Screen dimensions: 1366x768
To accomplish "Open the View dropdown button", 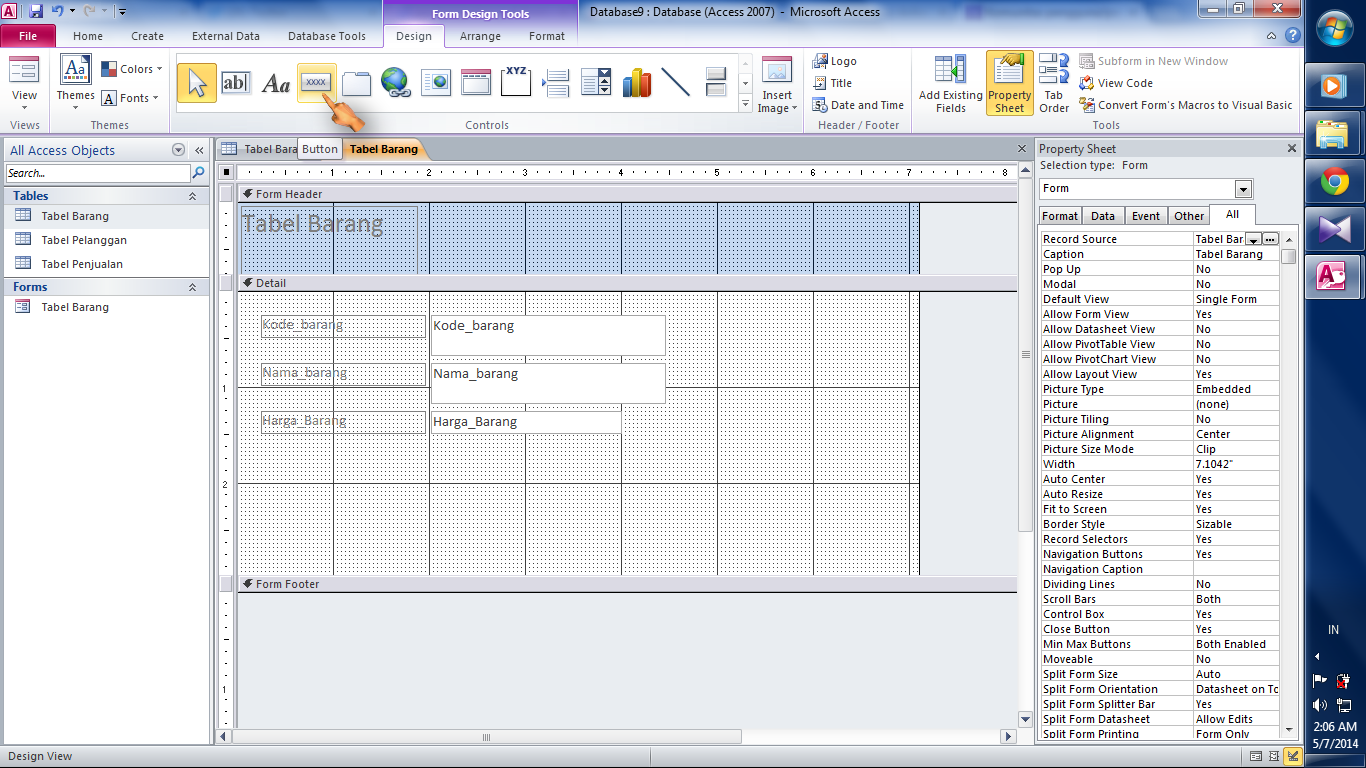I will [24, 85].
